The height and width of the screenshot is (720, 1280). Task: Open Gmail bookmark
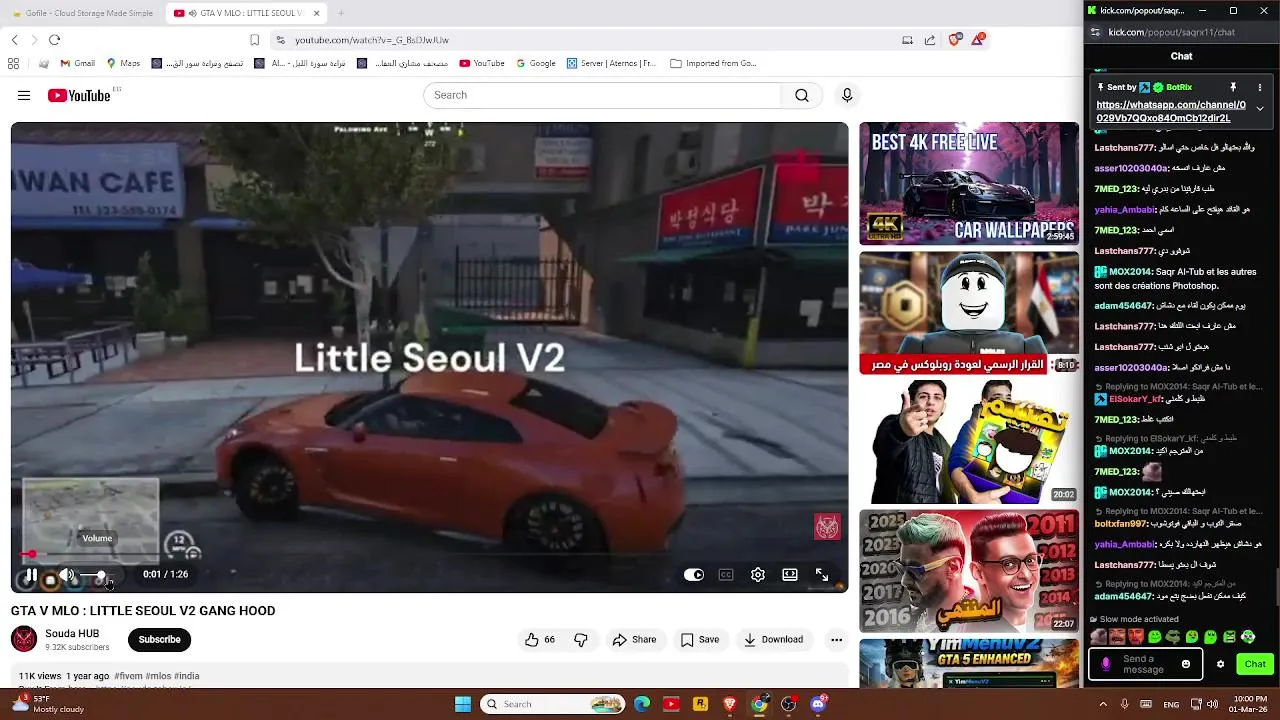(77, 63)
